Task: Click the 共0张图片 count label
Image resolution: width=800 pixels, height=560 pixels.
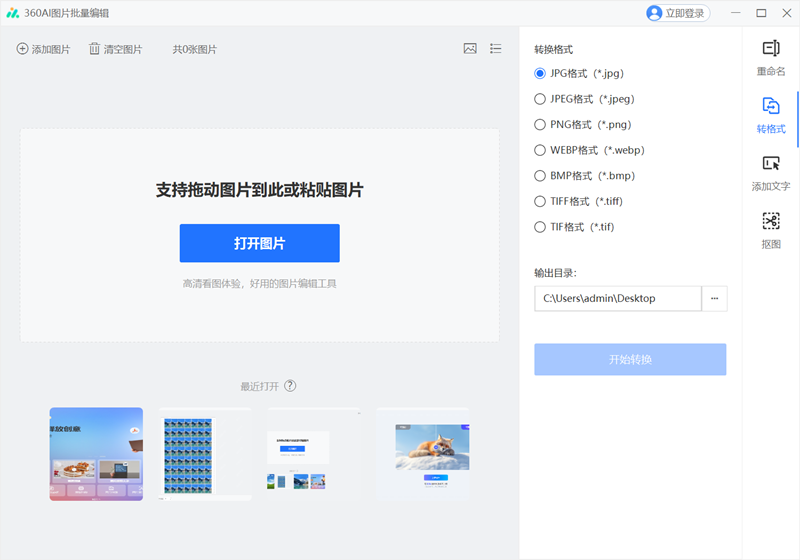Action: 194,49
